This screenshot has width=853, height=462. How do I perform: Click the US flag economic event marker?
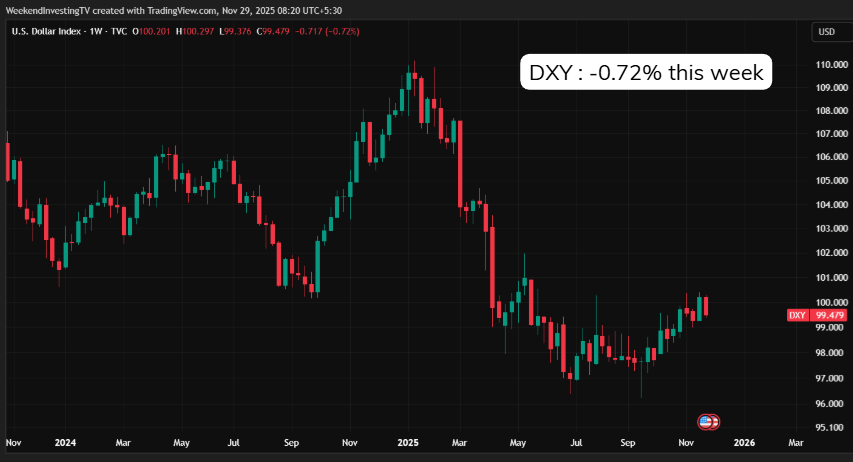coord(707,421)
